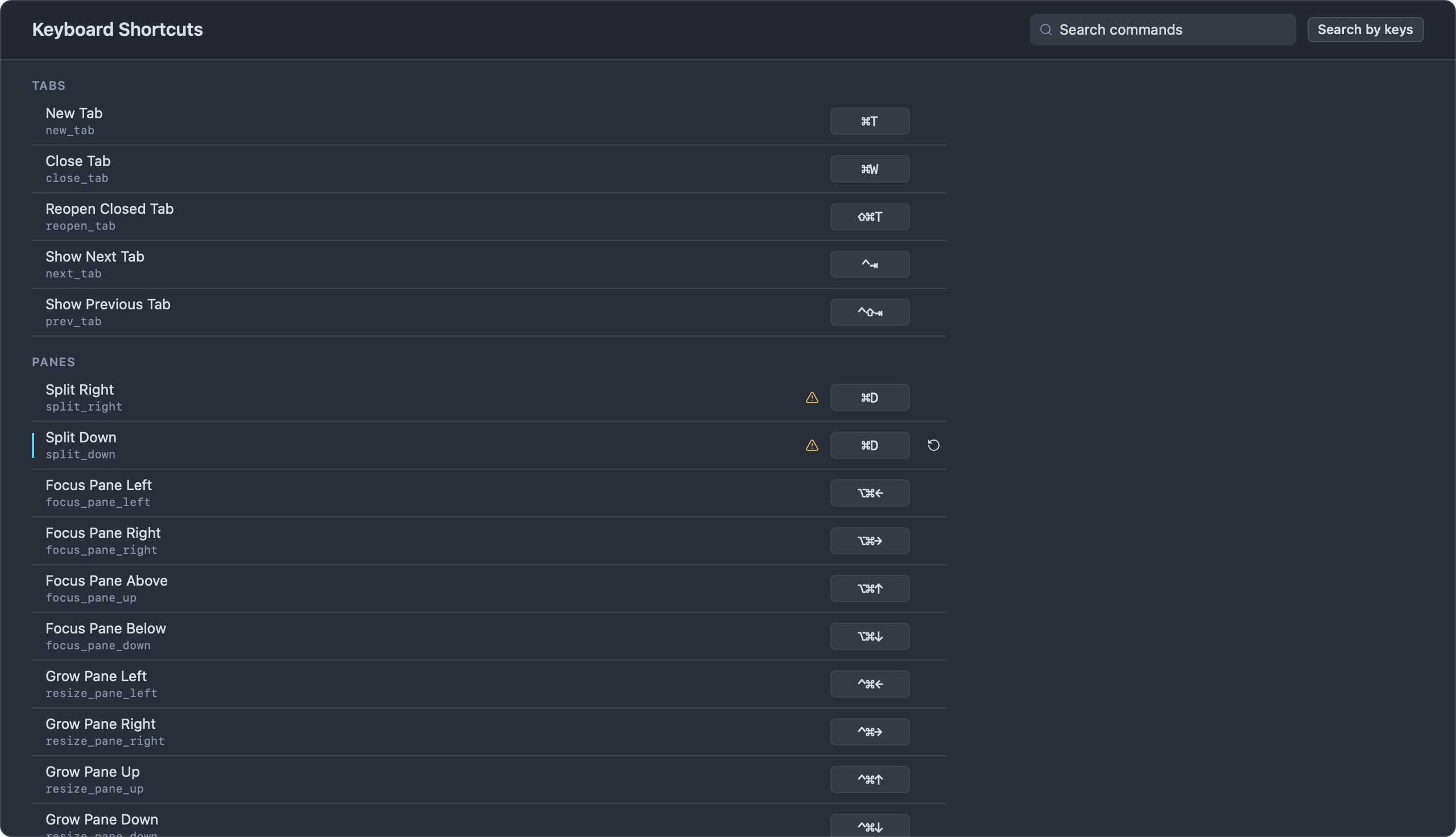Click the PANES section header
This screenshot has width=1456, height=837.
[x=53, y=362]
